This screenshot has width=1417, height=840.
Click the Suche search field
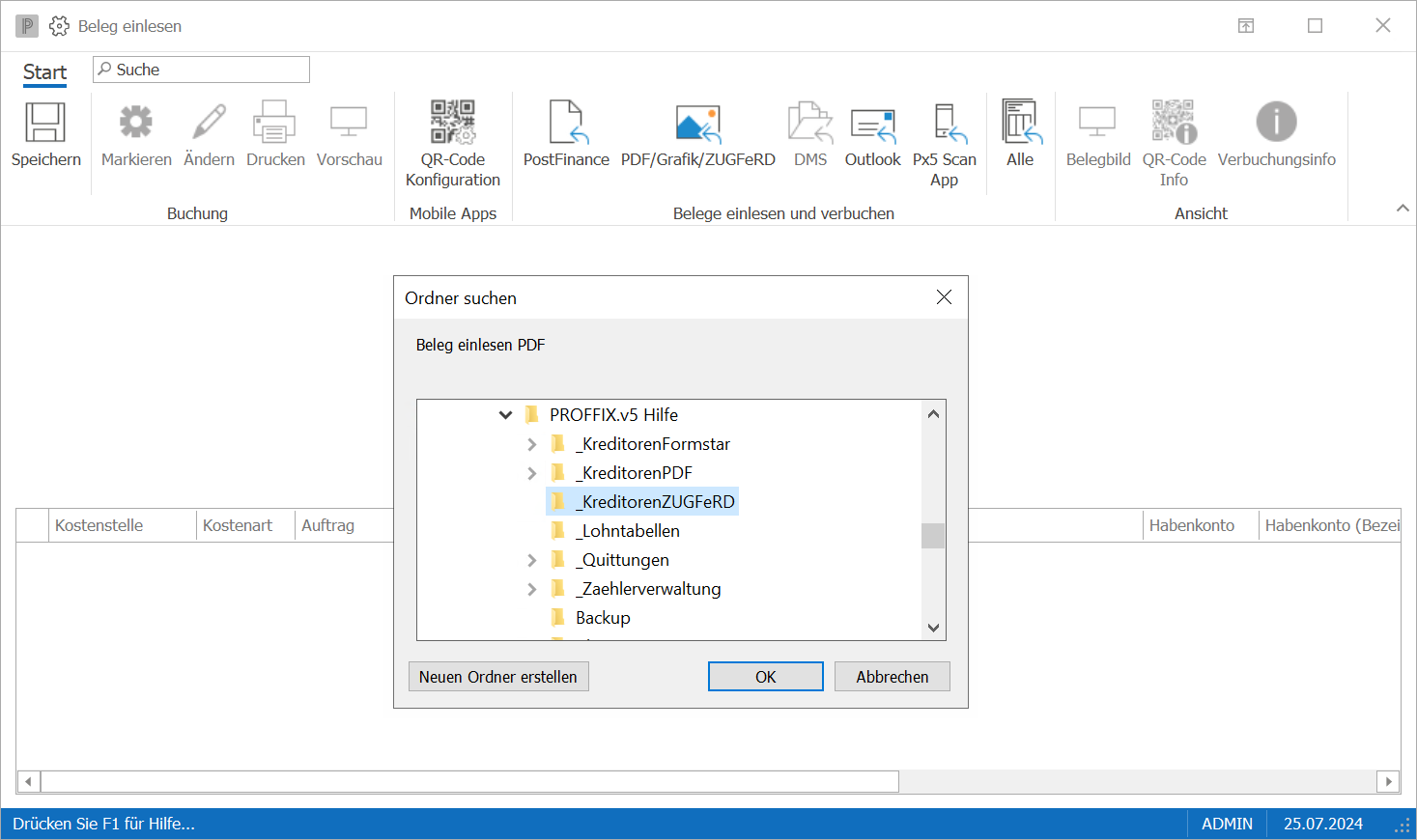201,70
